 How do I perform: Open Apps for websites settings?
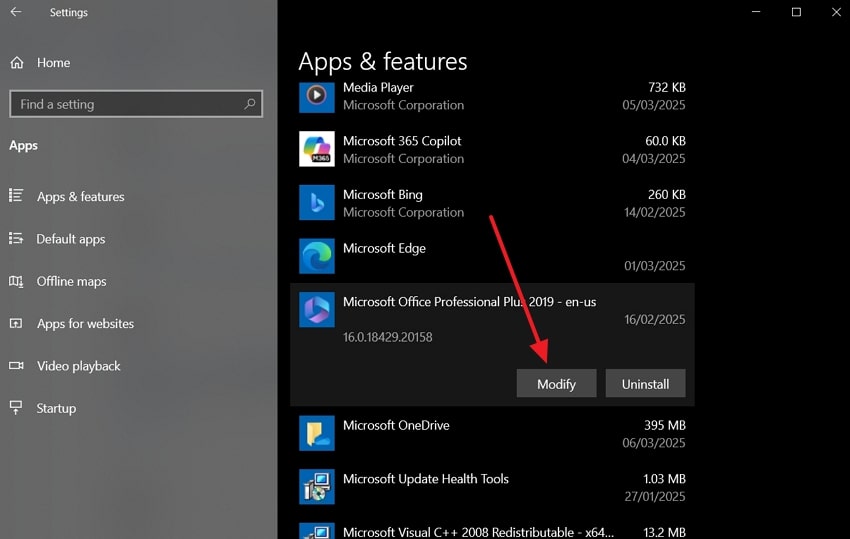[x=85, y=323]
